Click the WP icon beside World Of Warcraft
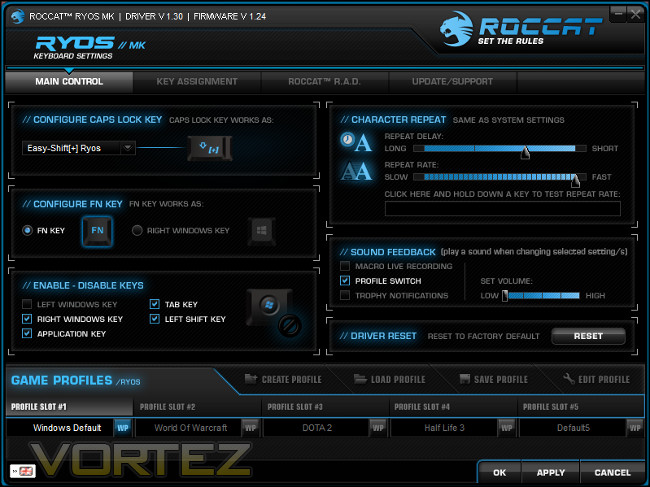This screenshot has height=487, width=650. point(250,428)
